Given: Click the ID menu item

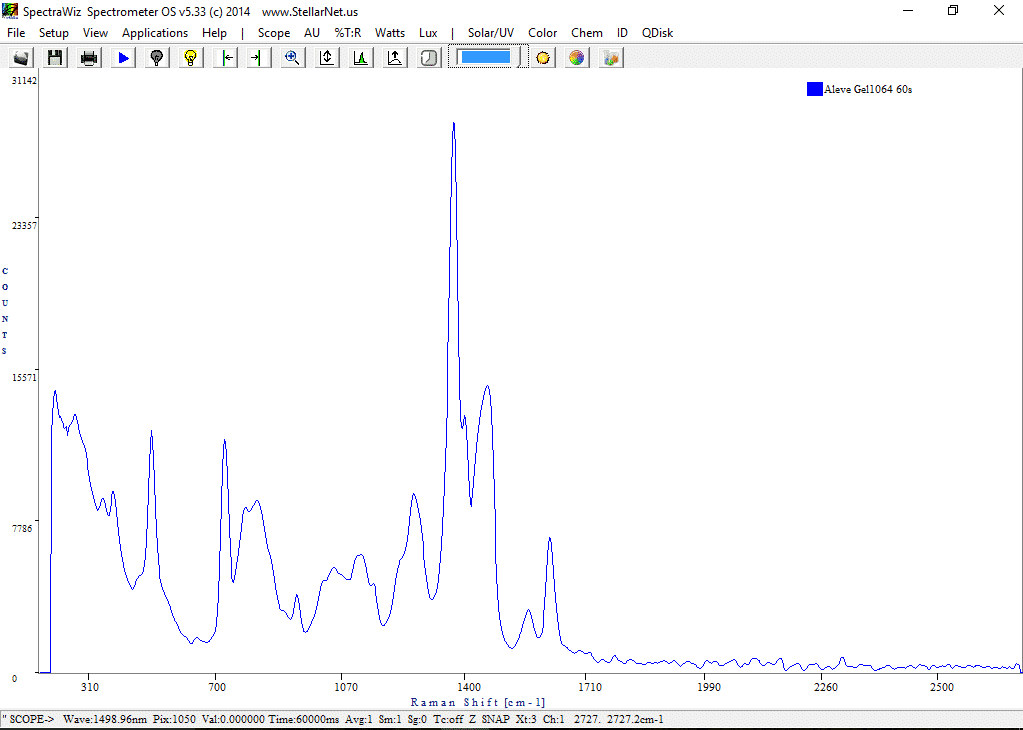Looking at the screenshot, I should tap(622, 33).
